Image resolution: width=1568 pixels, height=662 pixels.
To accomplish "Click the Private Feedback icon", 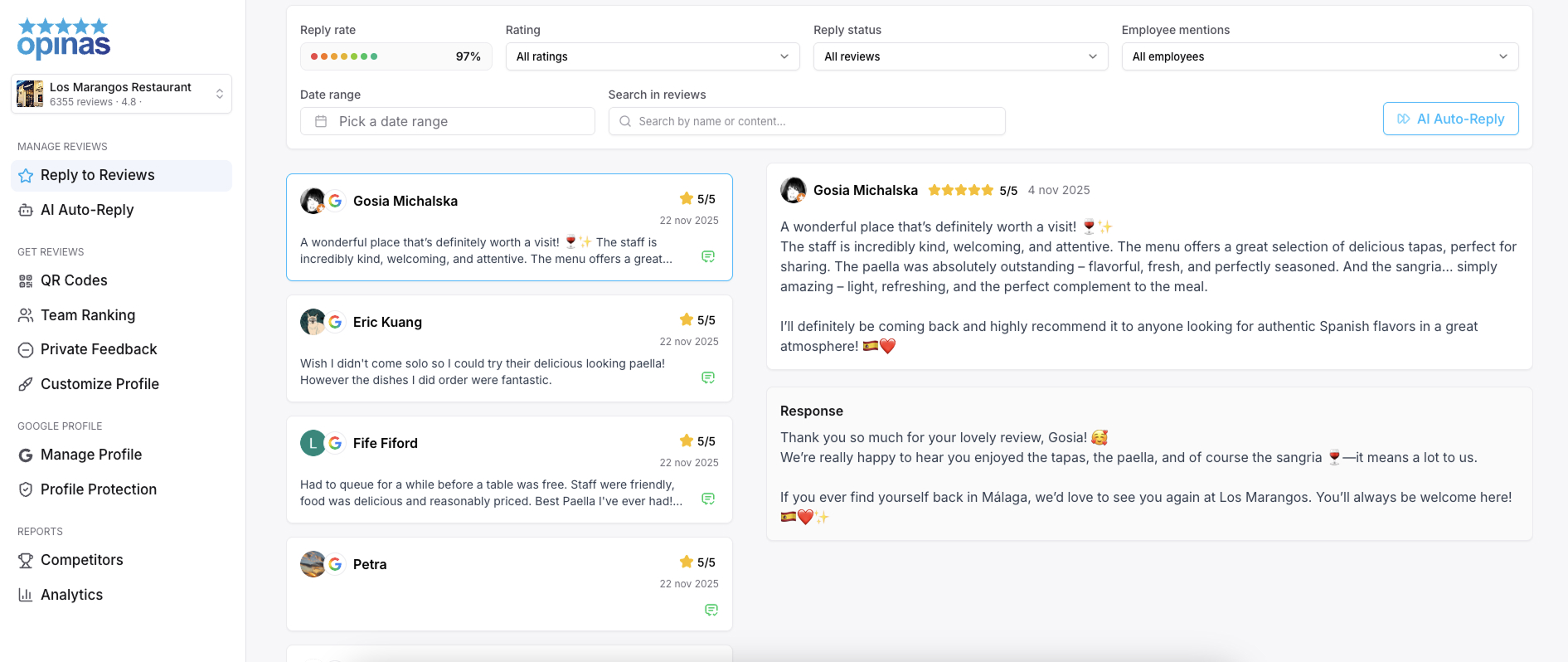I will coord(26,350).
